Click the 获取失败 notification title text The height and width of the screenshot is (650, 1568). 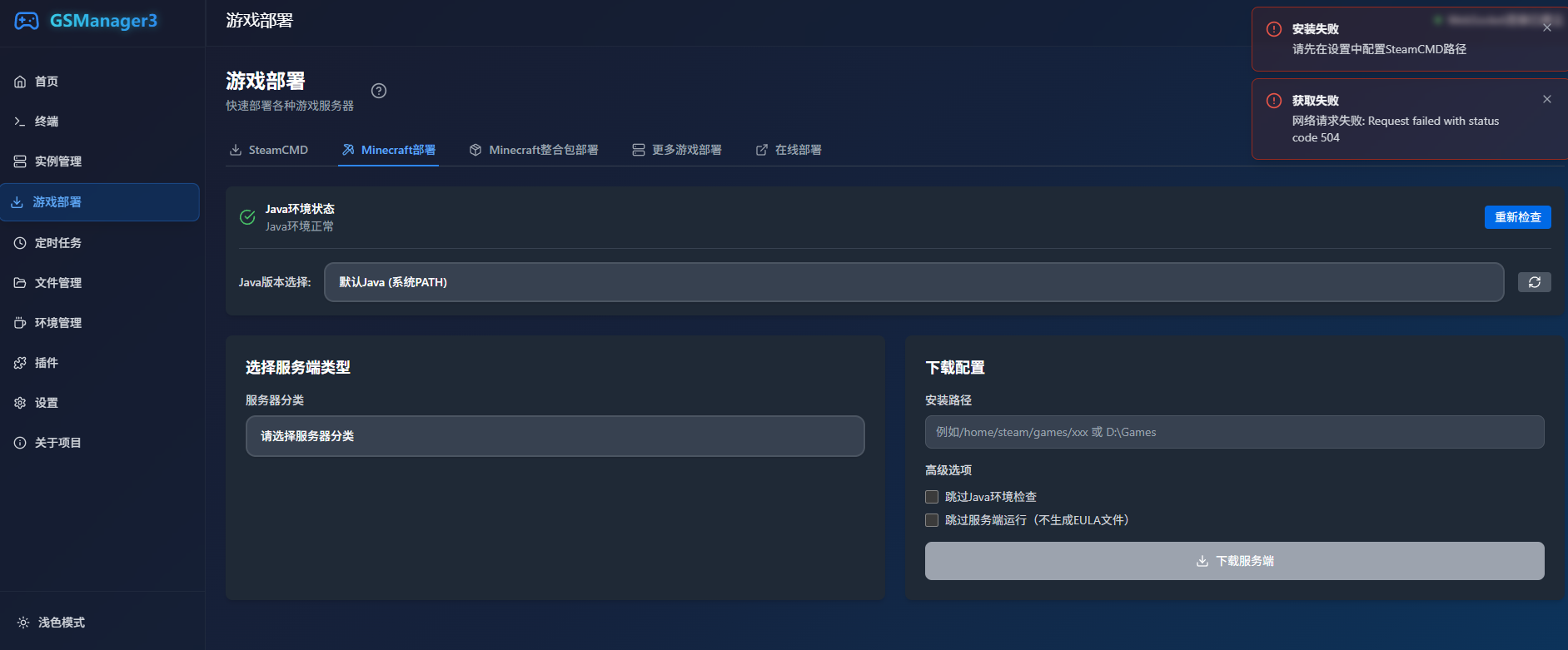pyautogui.click(x=1316, y=101)
